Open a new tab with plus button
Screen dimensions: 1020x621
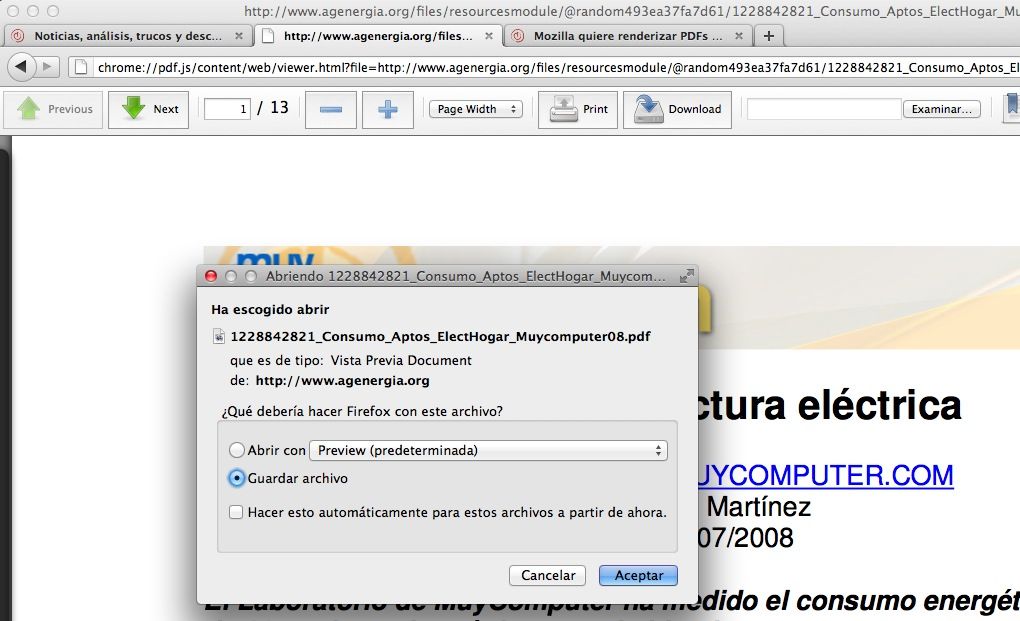[x=768, y=36]
